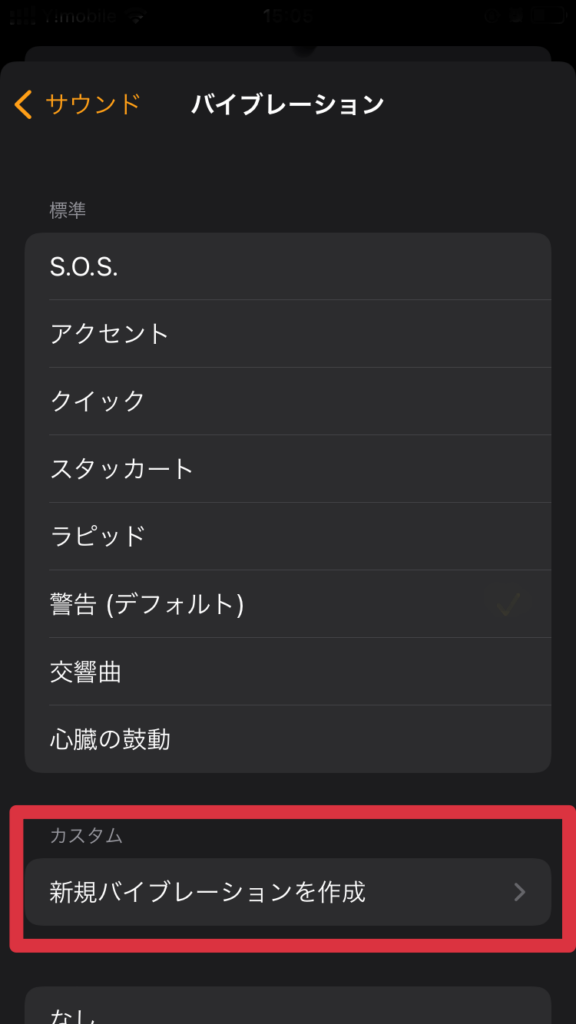576x1024 pixels.
Task: Select なし vibration option
Action: coord(288,1006)
